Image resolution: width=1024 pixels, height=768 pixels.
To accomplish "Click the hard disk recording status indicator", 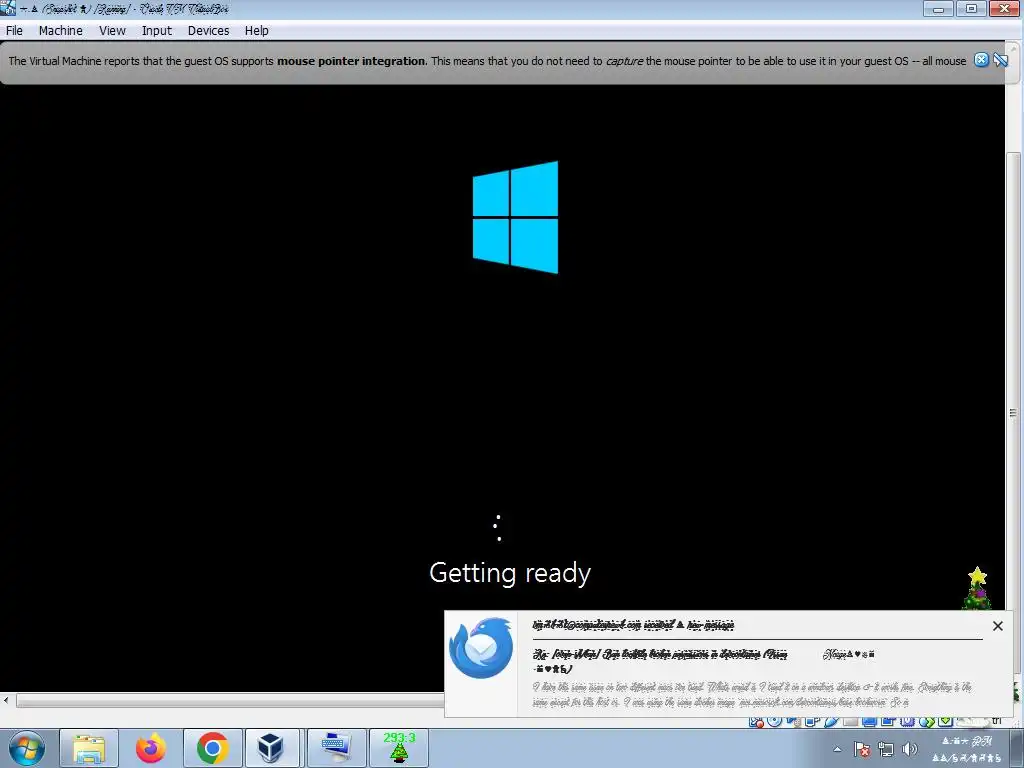I will coord(756,720).
